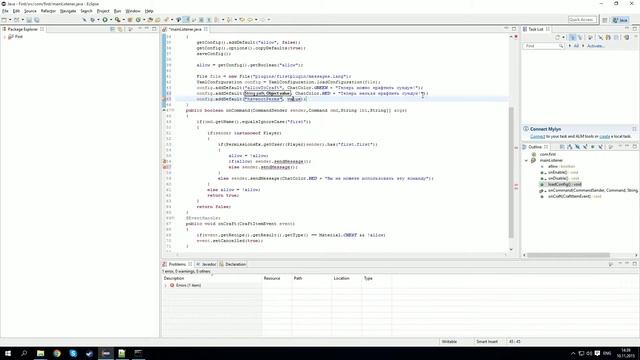Toggle Focus on Workweek in Task List

[590, 38]
